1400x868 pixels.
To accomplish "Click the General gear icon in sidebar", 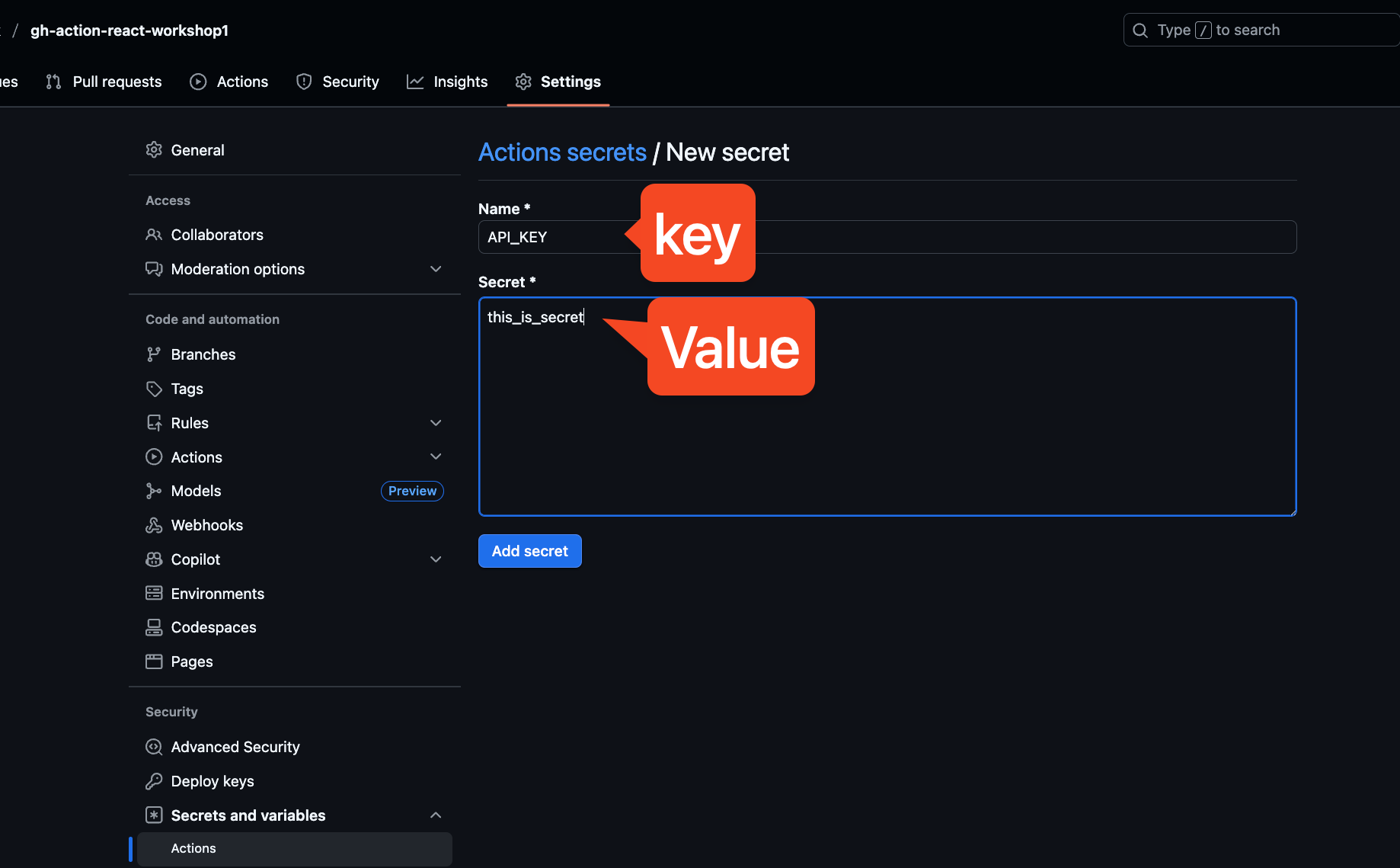I will (154, 150).
